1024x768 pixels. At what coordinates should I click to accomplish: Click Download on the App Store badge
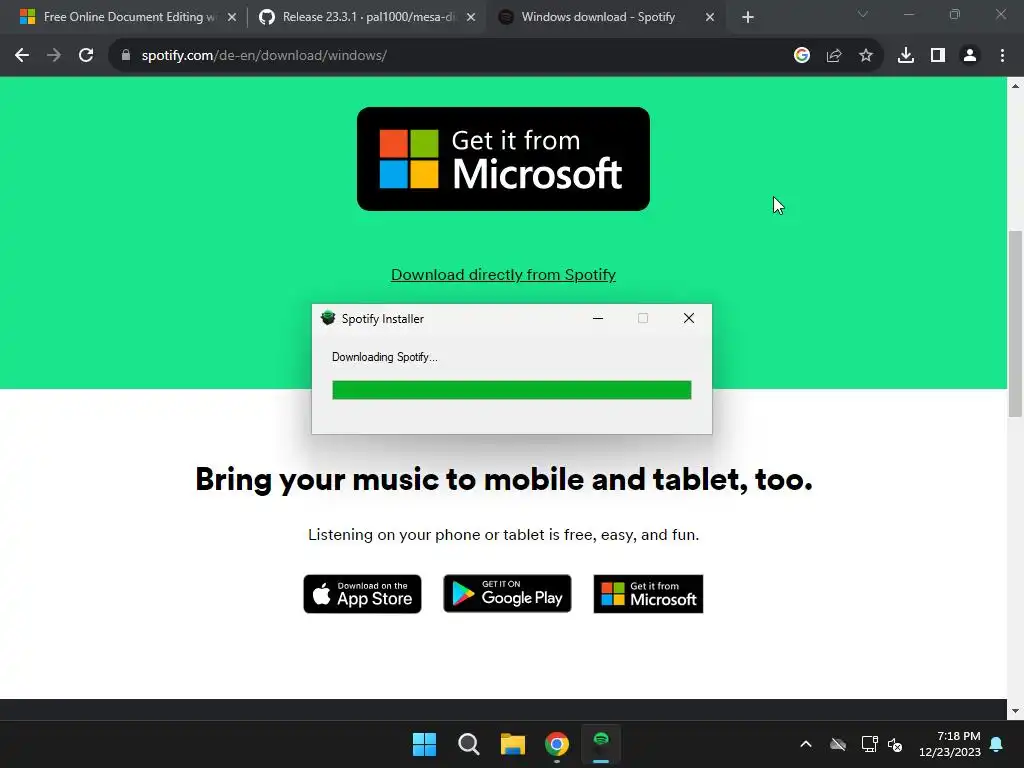click(x=362, y=594)
